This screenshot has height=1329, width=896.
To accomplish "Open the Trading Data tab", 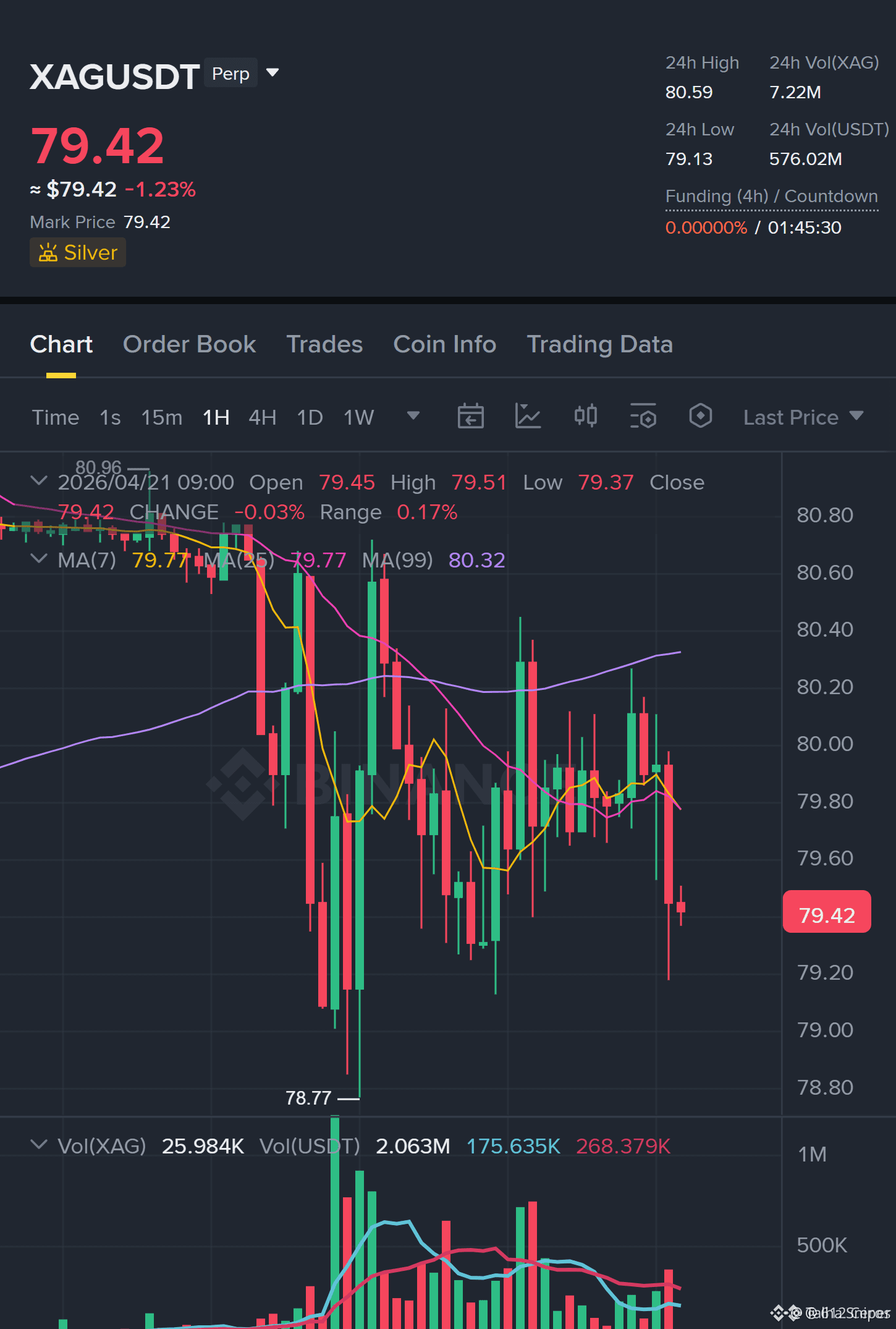I will point(600,344).
